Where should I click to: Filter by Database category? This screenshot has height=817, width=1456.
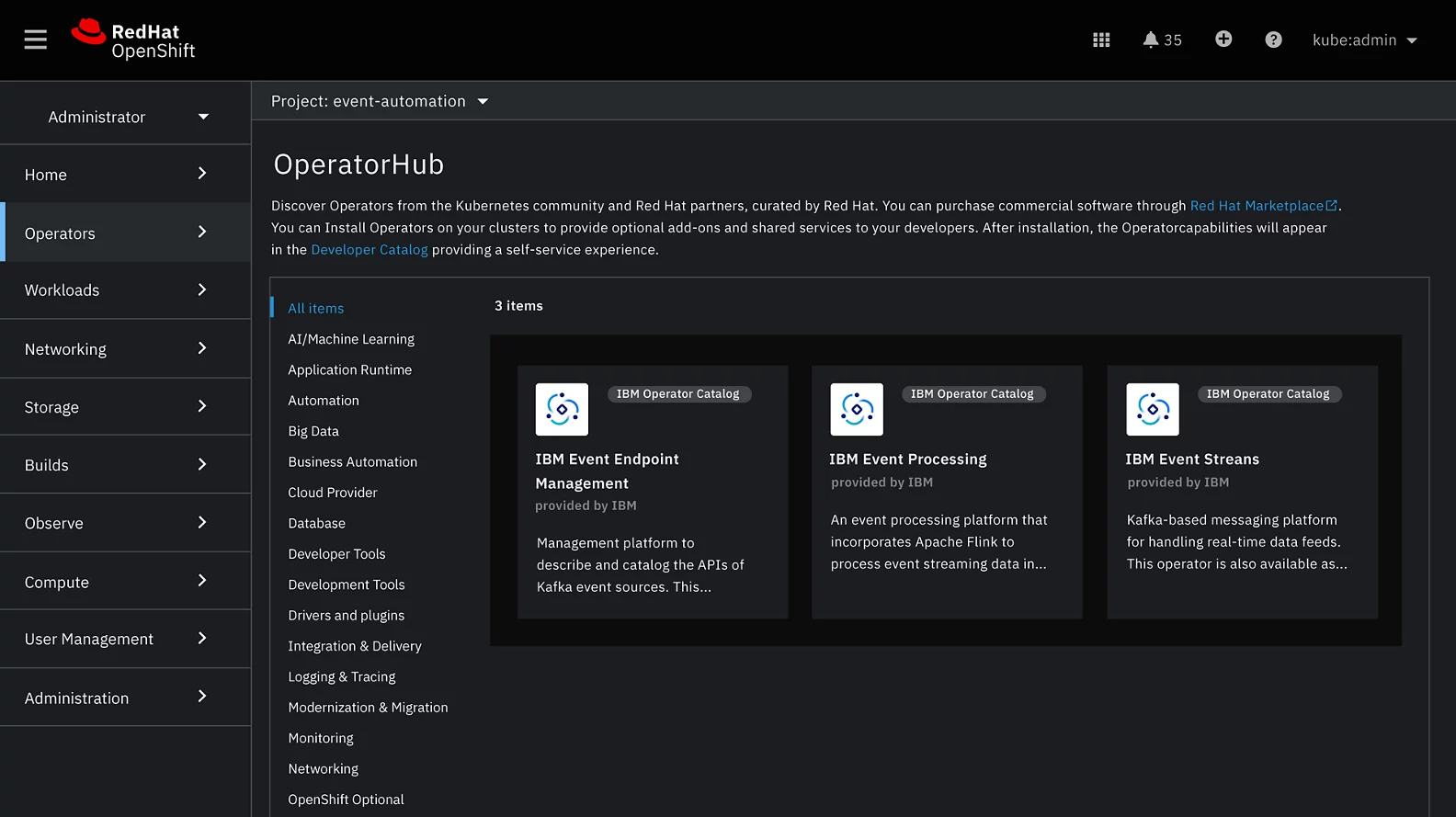tap(317, 523)
